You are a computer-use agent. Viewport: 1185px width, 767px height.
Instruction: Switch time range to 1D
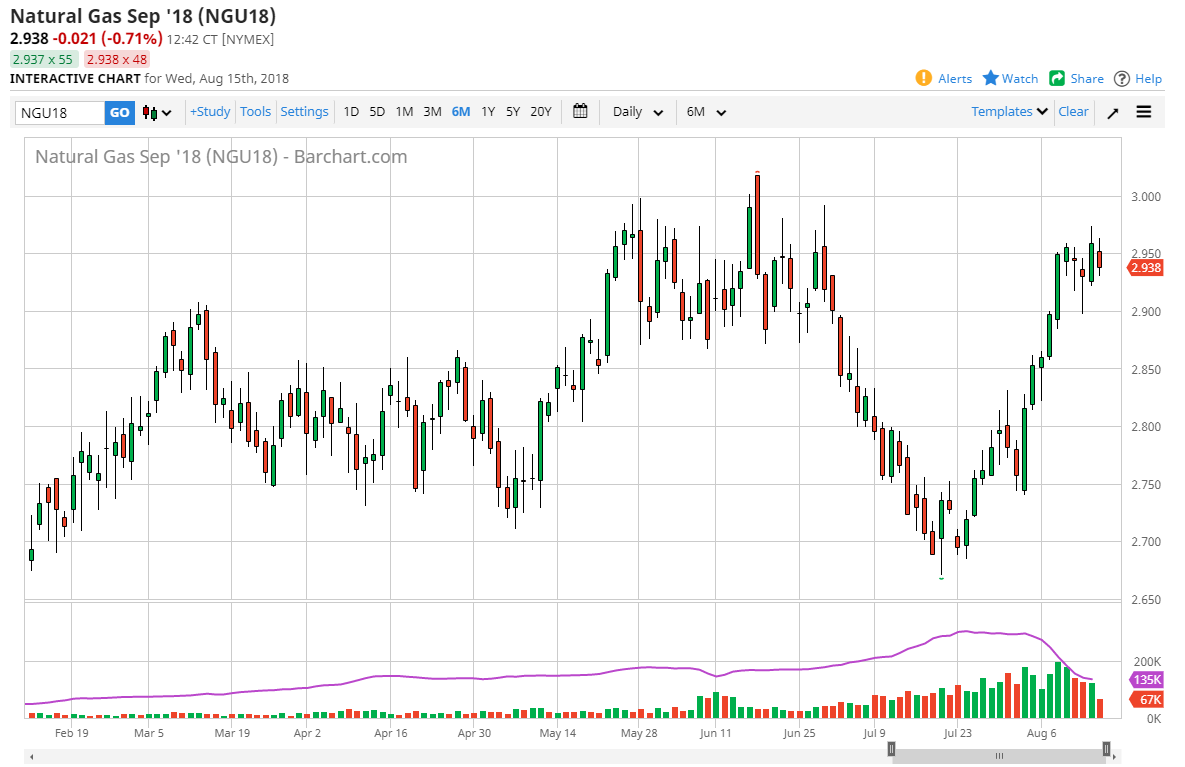coord(351,112)
